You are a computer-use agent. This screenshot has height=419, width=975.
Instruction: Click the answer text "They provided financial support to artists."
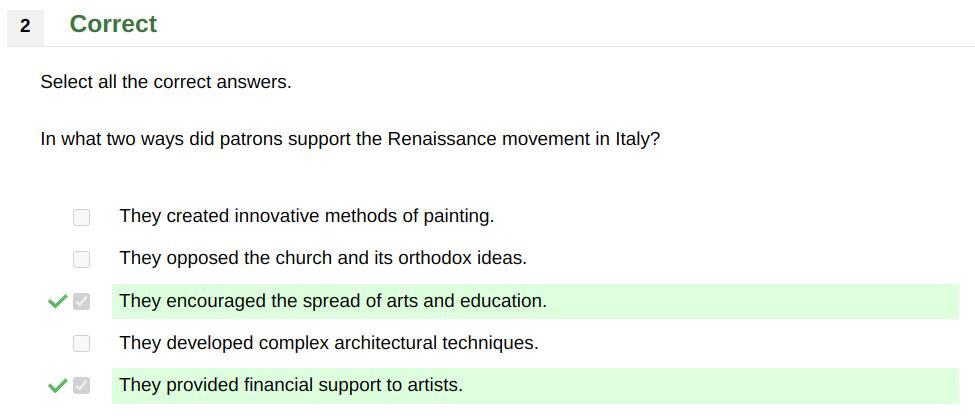[x=290, y=385]
